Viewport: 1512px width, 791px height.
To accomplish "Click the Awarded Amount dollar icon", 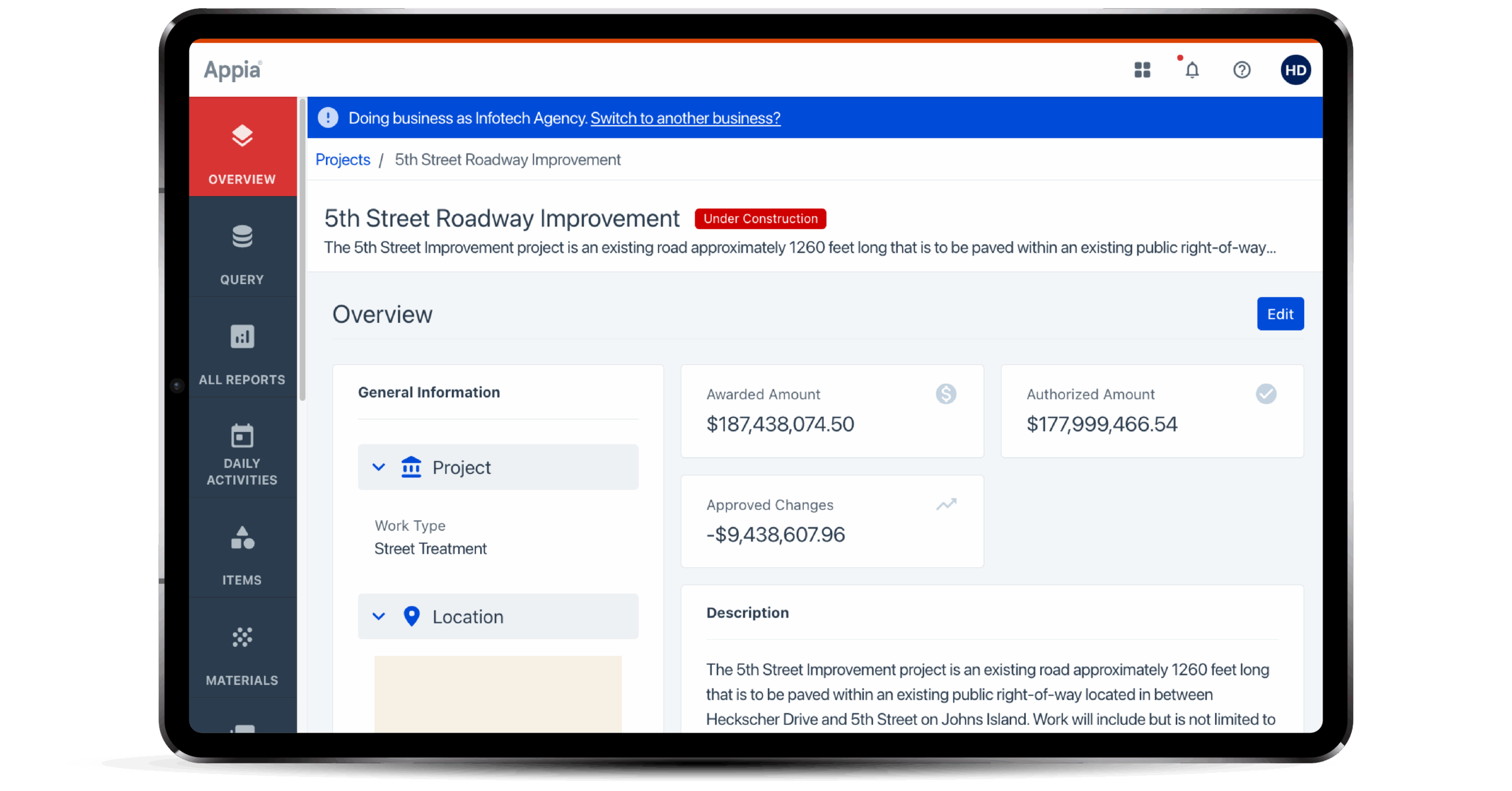I will pyautogui.click(x=946, y=394).
